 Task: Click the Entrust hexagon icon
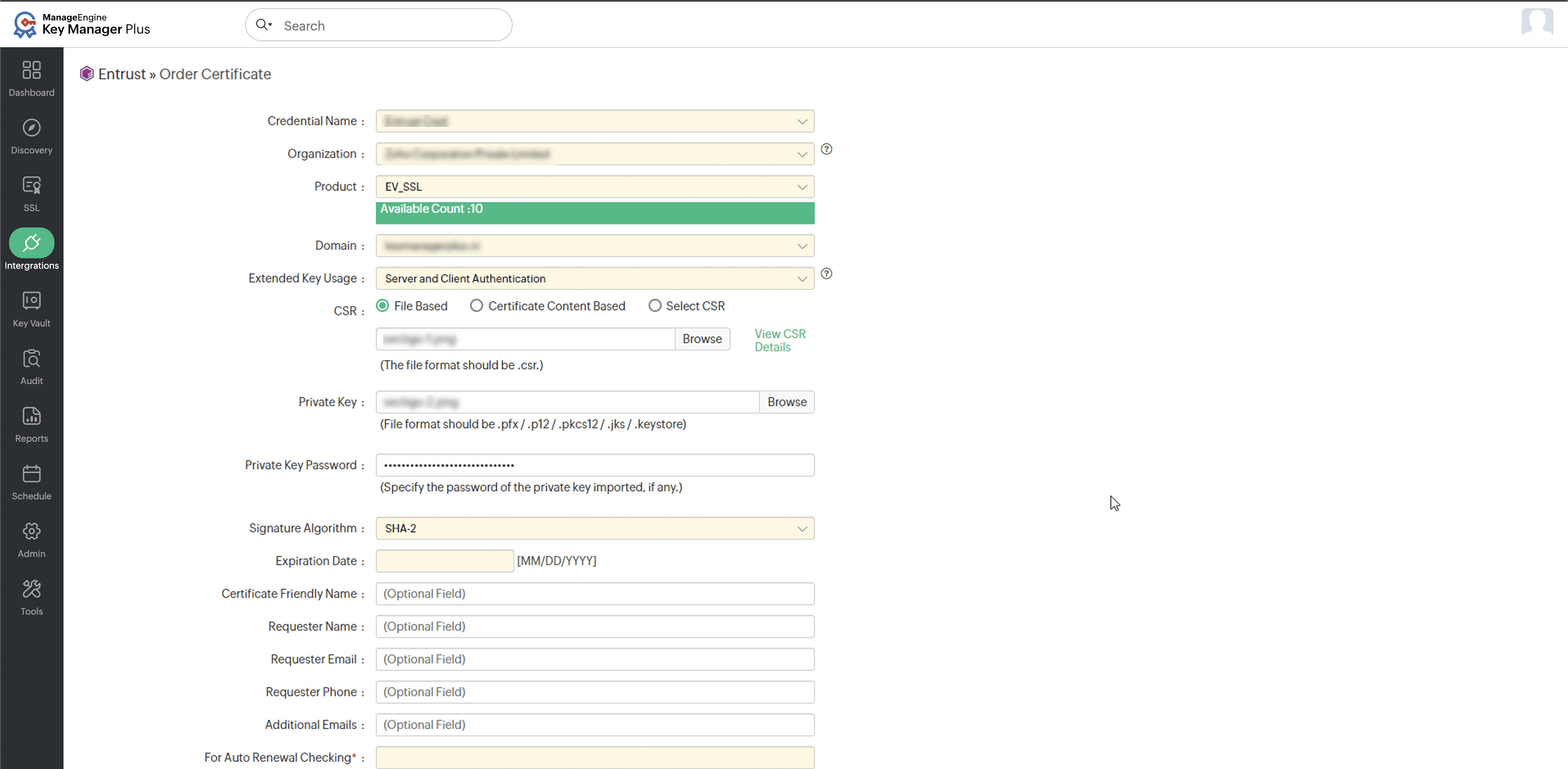click(x=87, y=74)
